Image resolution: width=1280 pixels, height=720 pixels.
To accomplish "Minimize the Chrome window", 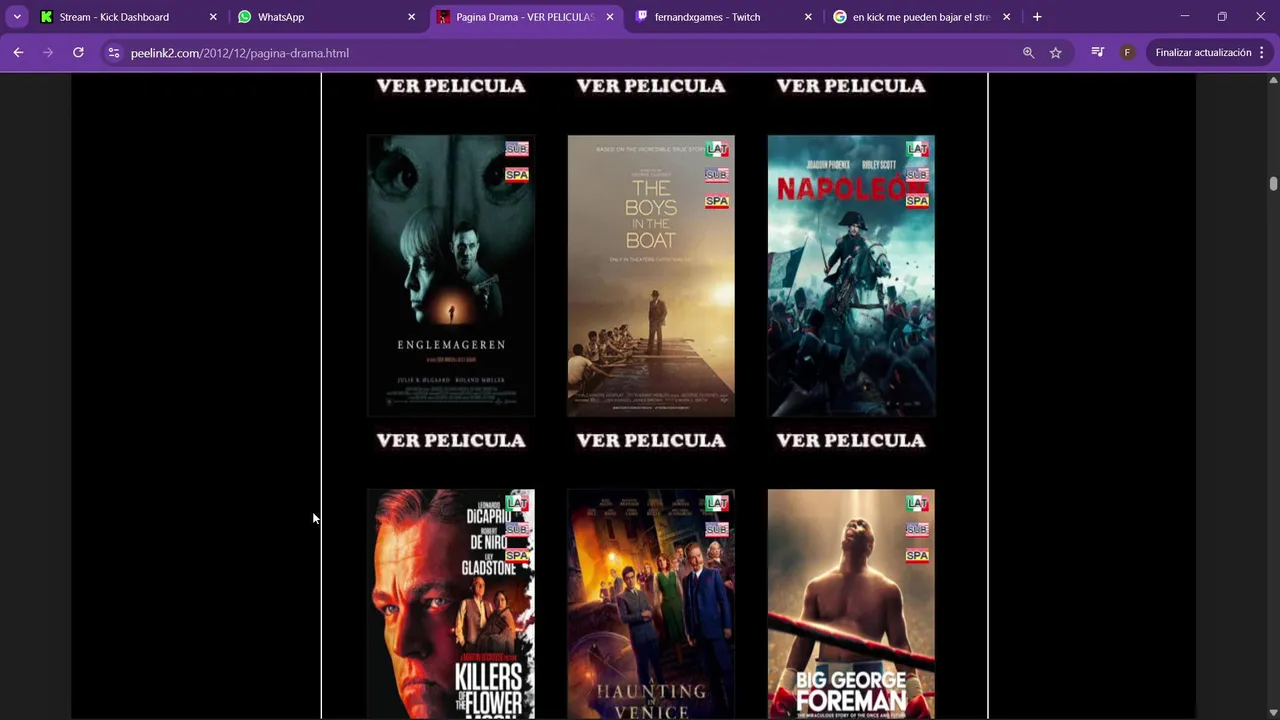I will pos(1184,17).
